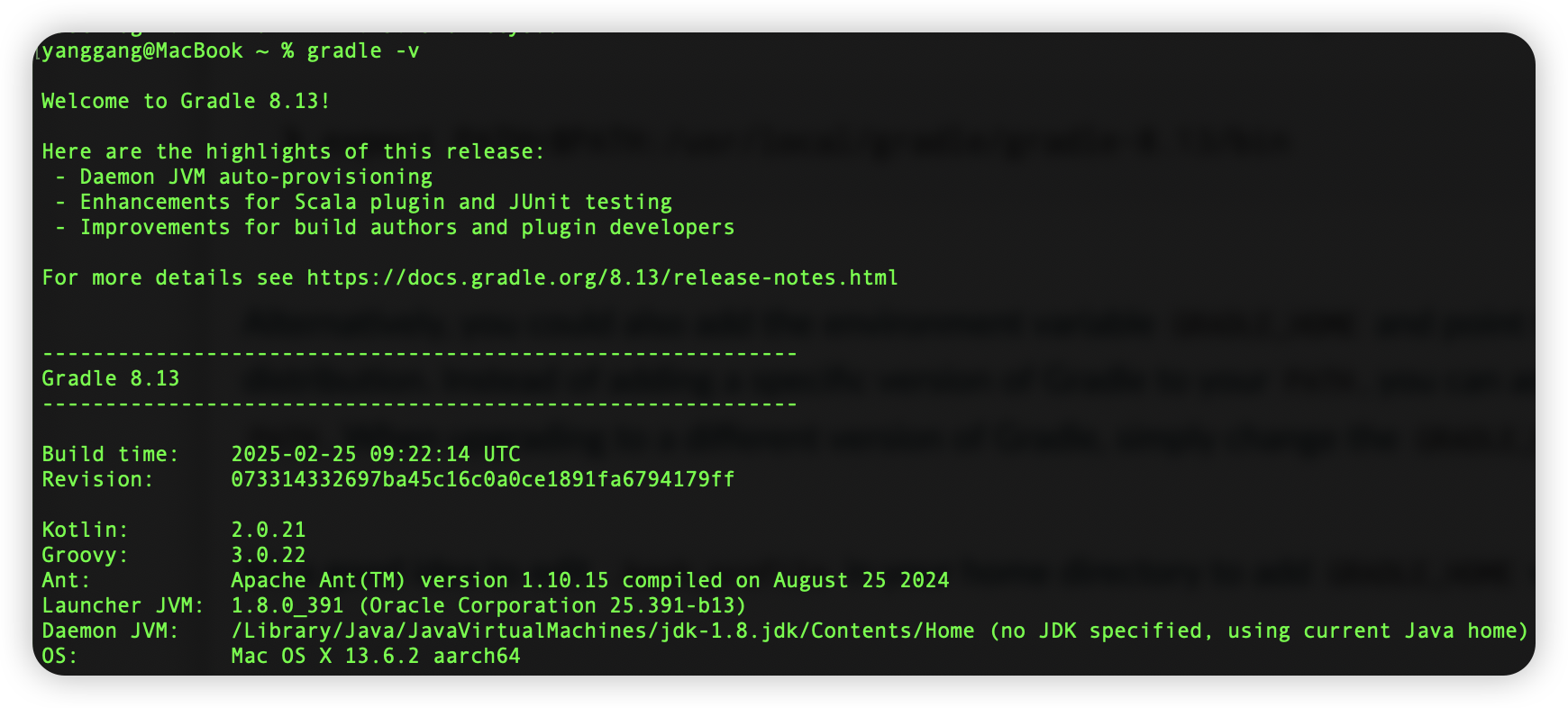1568x708 pixels.
Task: Click the Kotlin version 2.0.21
Action: (269, 530)
